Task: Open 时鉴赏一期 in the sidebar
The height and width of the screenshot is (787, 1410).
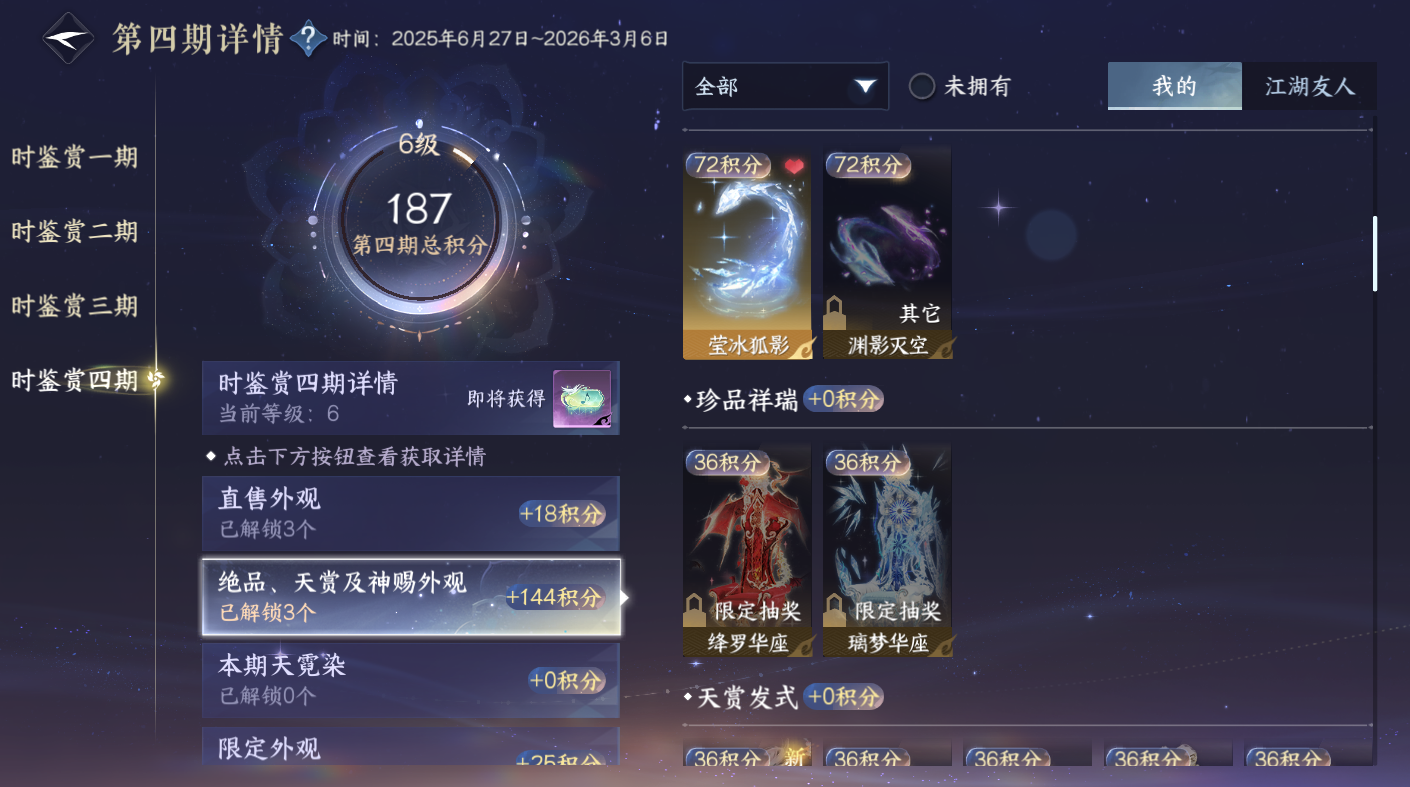Action: 74,157
